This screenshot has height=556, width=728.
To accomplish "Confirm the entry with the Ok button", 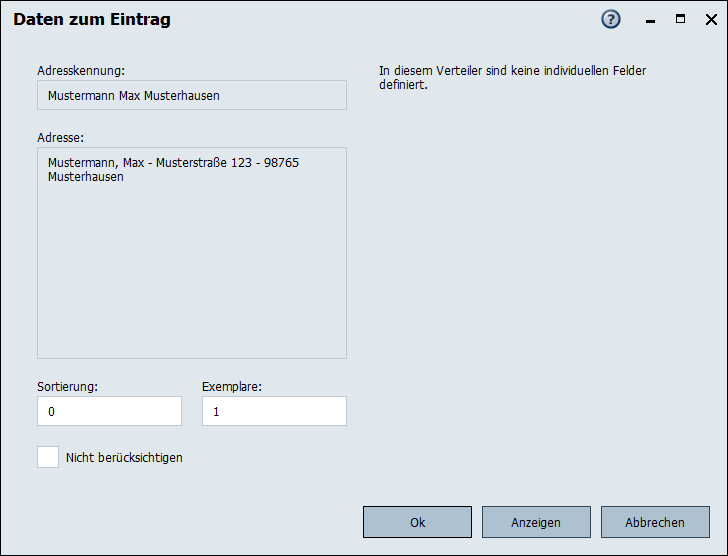I will [417, 522].
